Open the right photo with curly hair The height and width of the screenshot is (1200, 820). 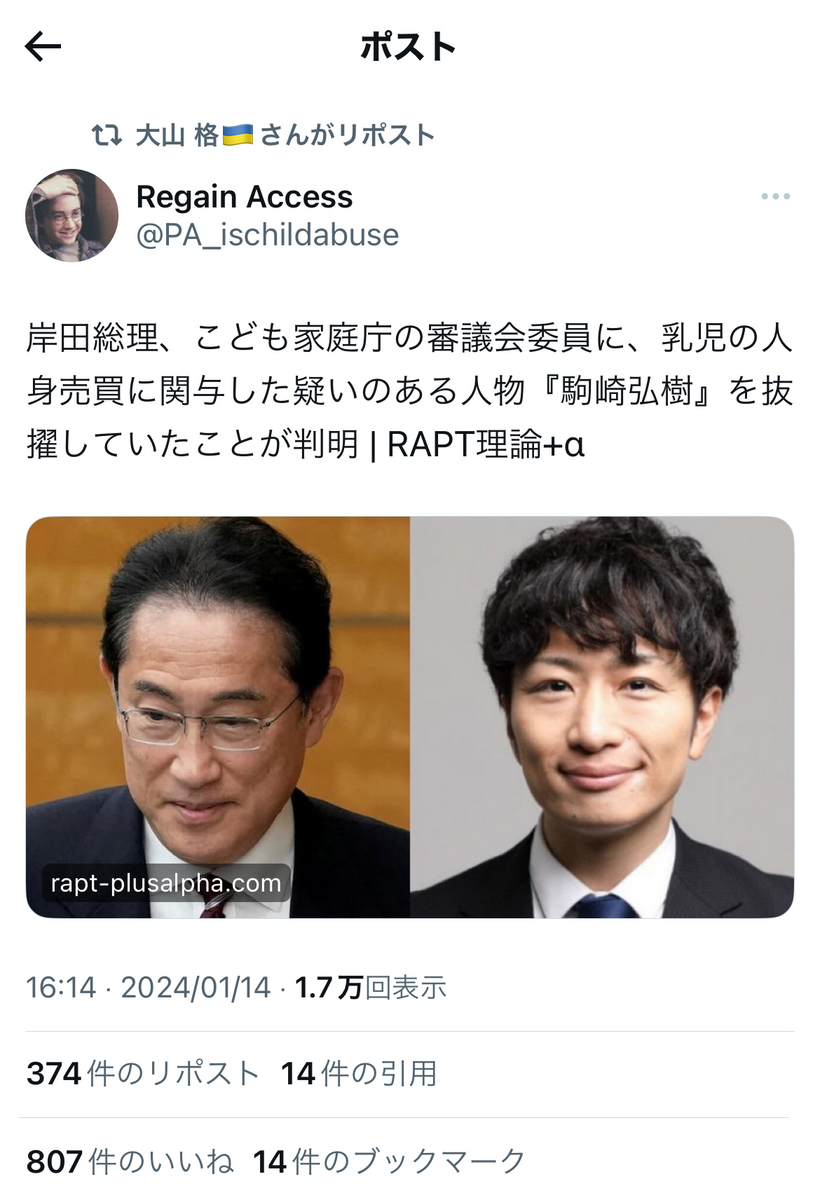[602, 717]
